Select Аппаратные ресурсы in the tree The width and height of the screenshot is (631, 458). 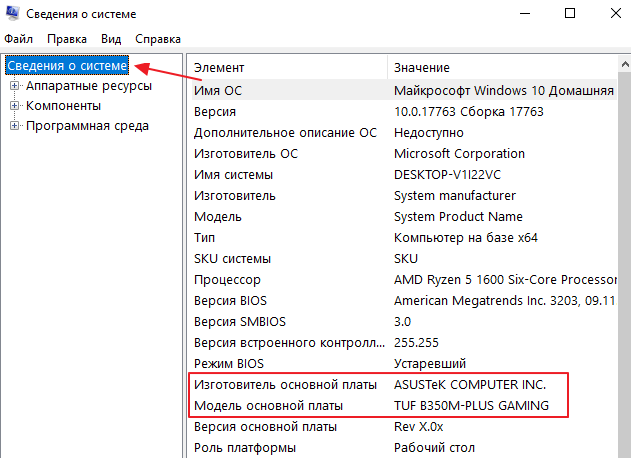click(x=89, y=86)
